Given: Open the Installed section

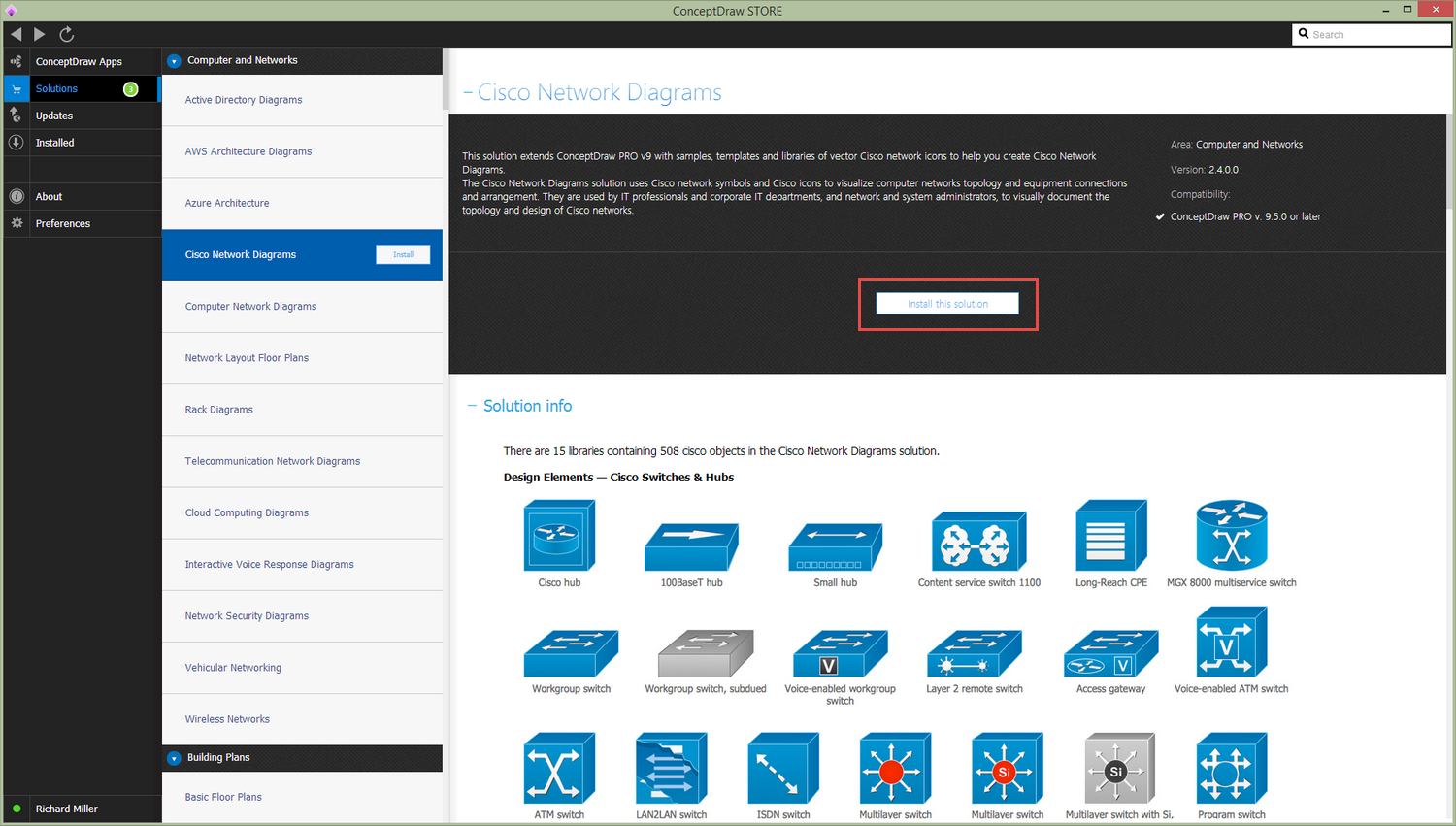Looking at the screenshot, I should click(x=82, y=143).
